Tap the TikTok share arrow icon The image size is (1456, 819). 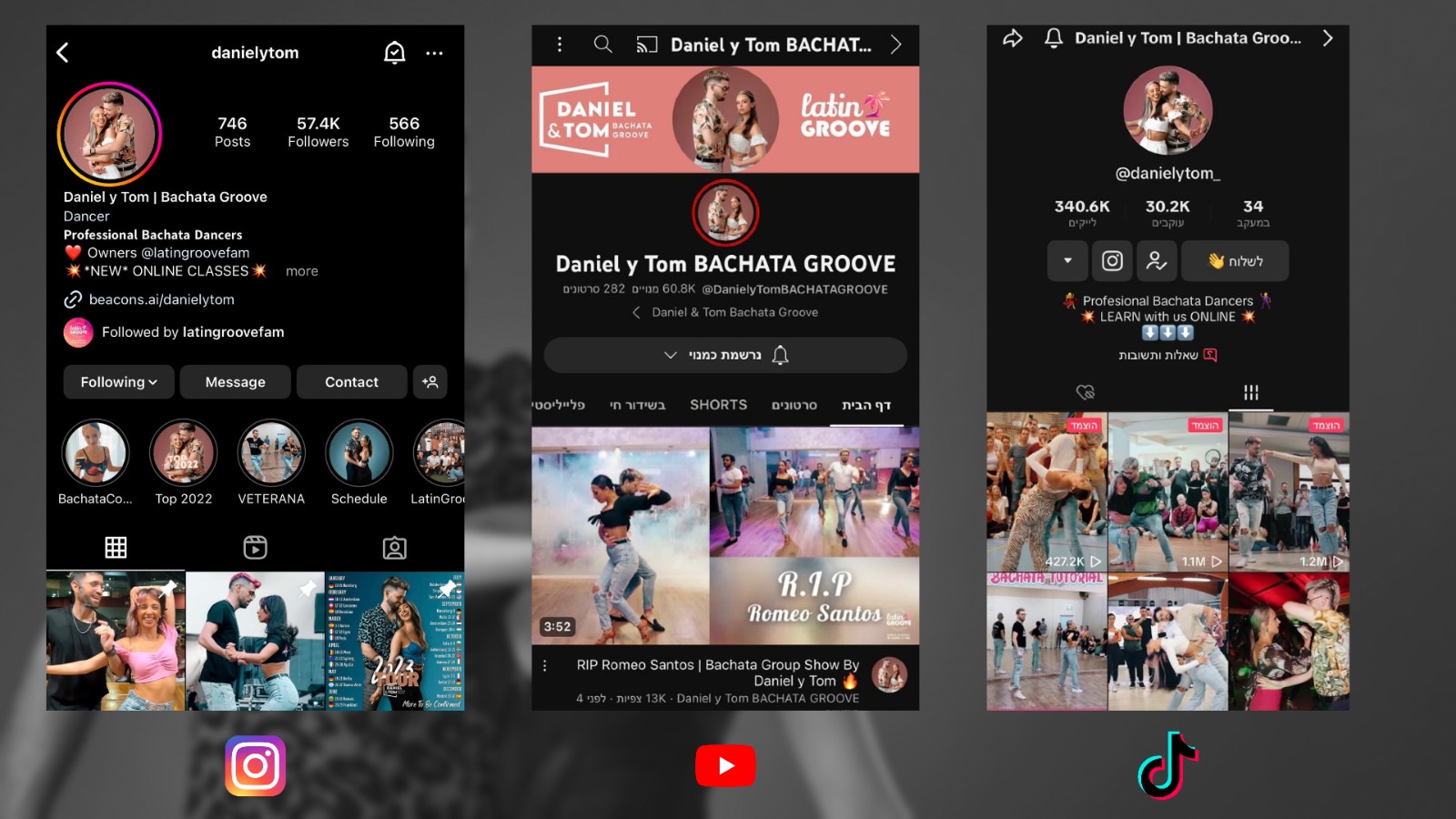[x=1012, y=38]
